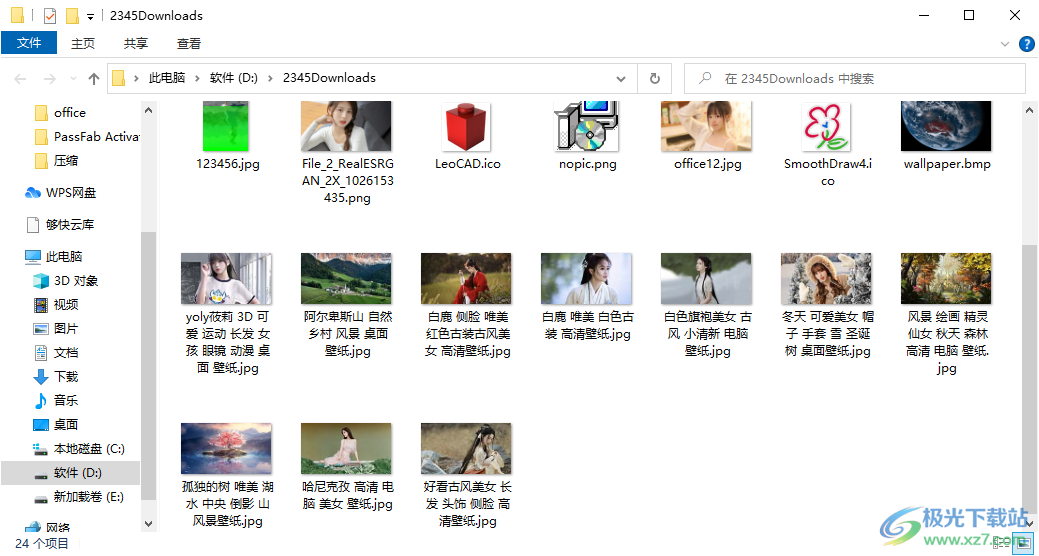Select the office12.jpg thumbnail

coord(706,126)
